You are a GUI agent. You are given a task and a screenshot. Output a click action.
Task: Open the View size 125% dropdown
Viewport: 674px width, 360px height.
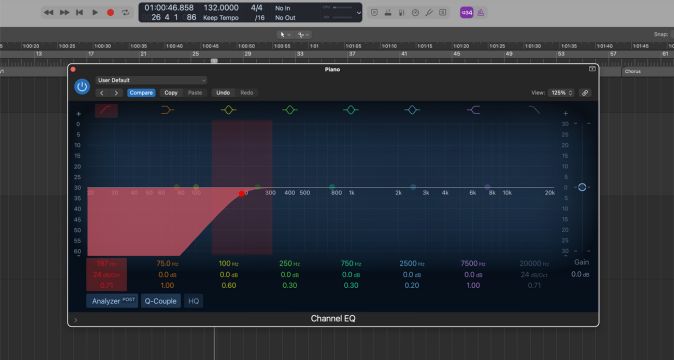tap(561, 93)
